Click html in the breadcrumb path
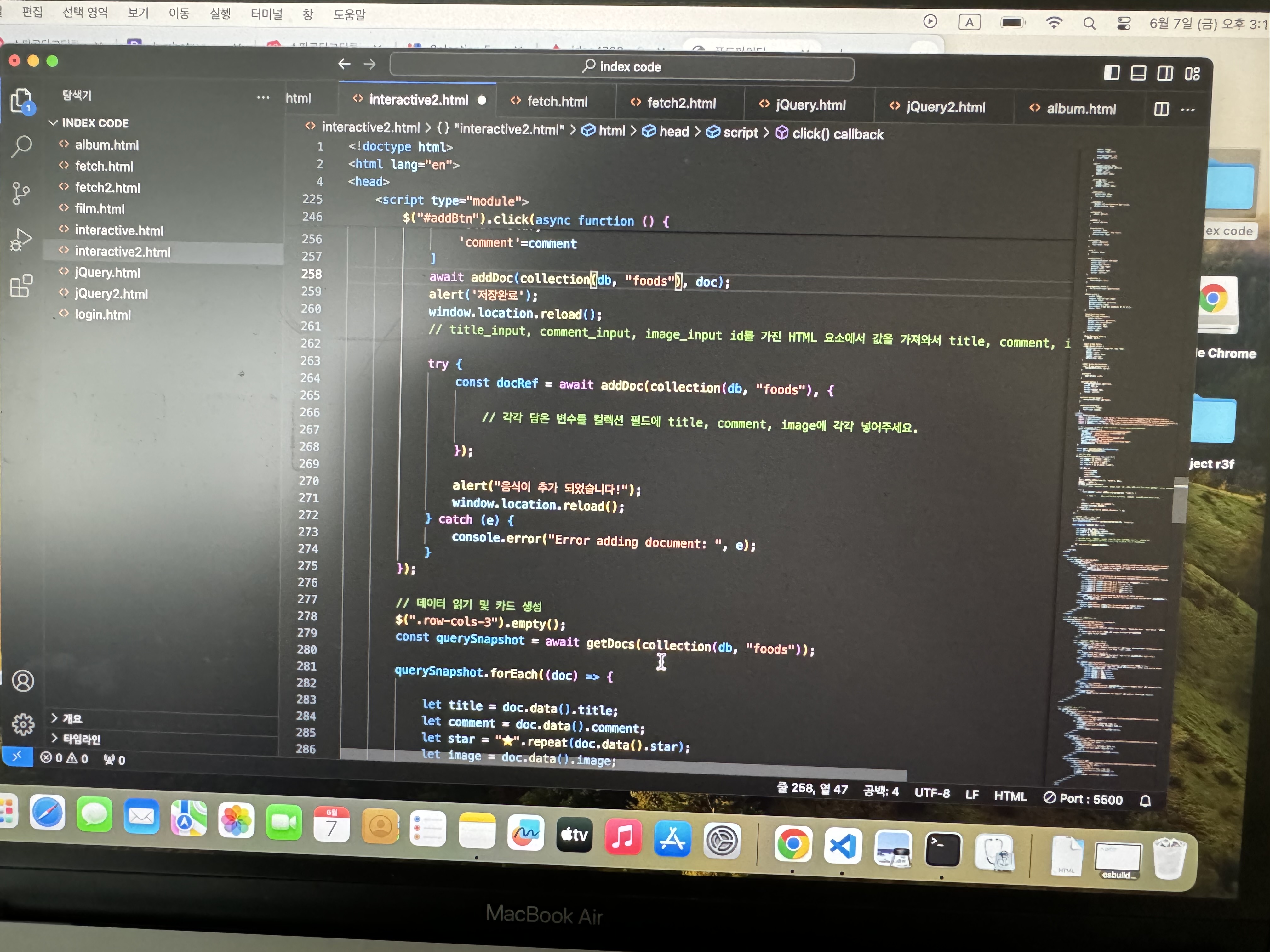Viewport: 1270px width, 952px height. point(604,131)
